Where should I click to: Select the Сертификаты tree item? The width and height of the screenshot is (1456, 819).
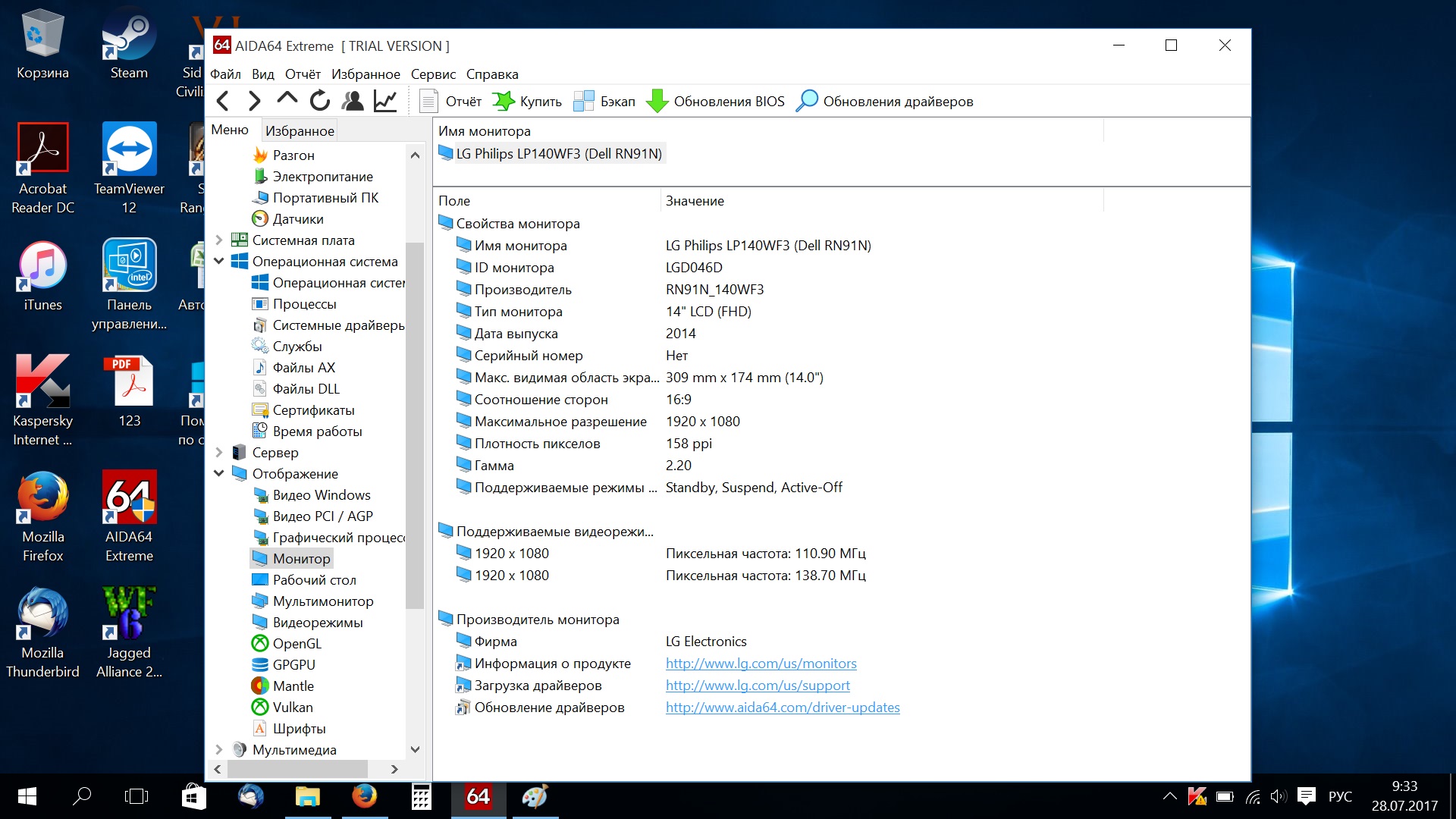(303, 410)
